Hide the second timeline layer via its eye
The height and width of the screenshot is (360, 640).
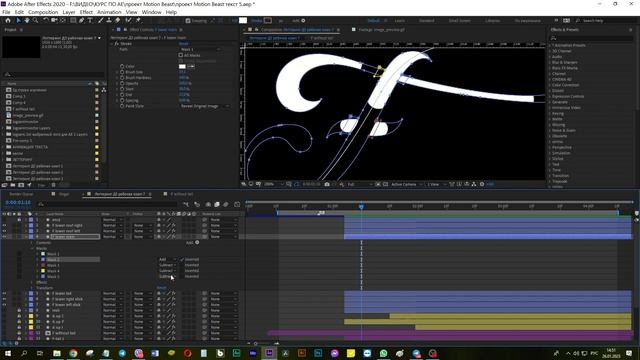[x=4, y=225]
